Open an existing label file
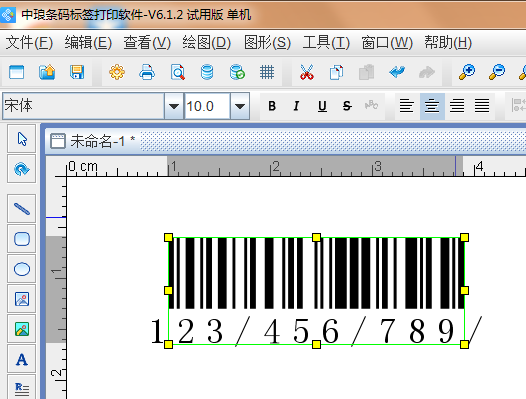The image size is (526, 399). coord(47,72)
